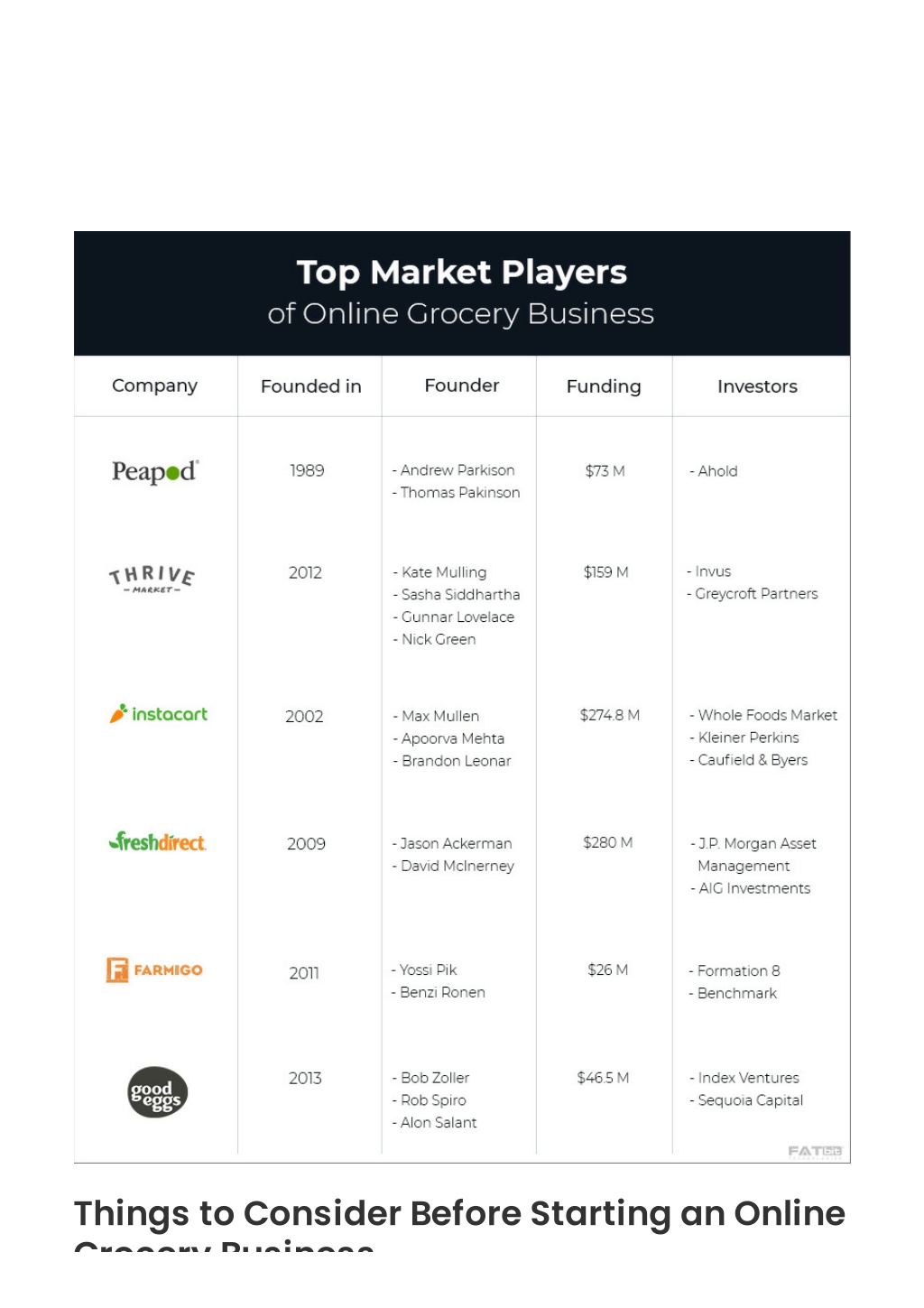Click Peapod's $73 M funding value
The width and height of the screenshot is (924, 1308).
pyautogui.click(x=605, y=471)
